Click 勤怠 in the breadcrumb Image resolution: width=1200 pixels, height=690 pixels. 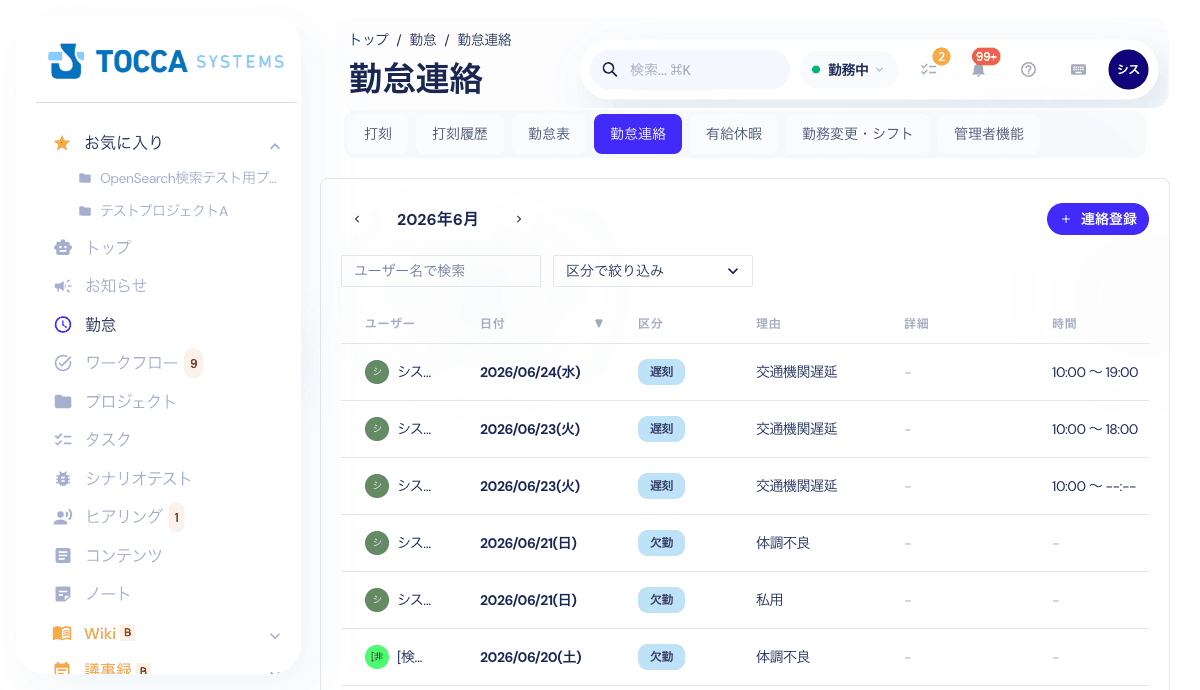point(423,40)
